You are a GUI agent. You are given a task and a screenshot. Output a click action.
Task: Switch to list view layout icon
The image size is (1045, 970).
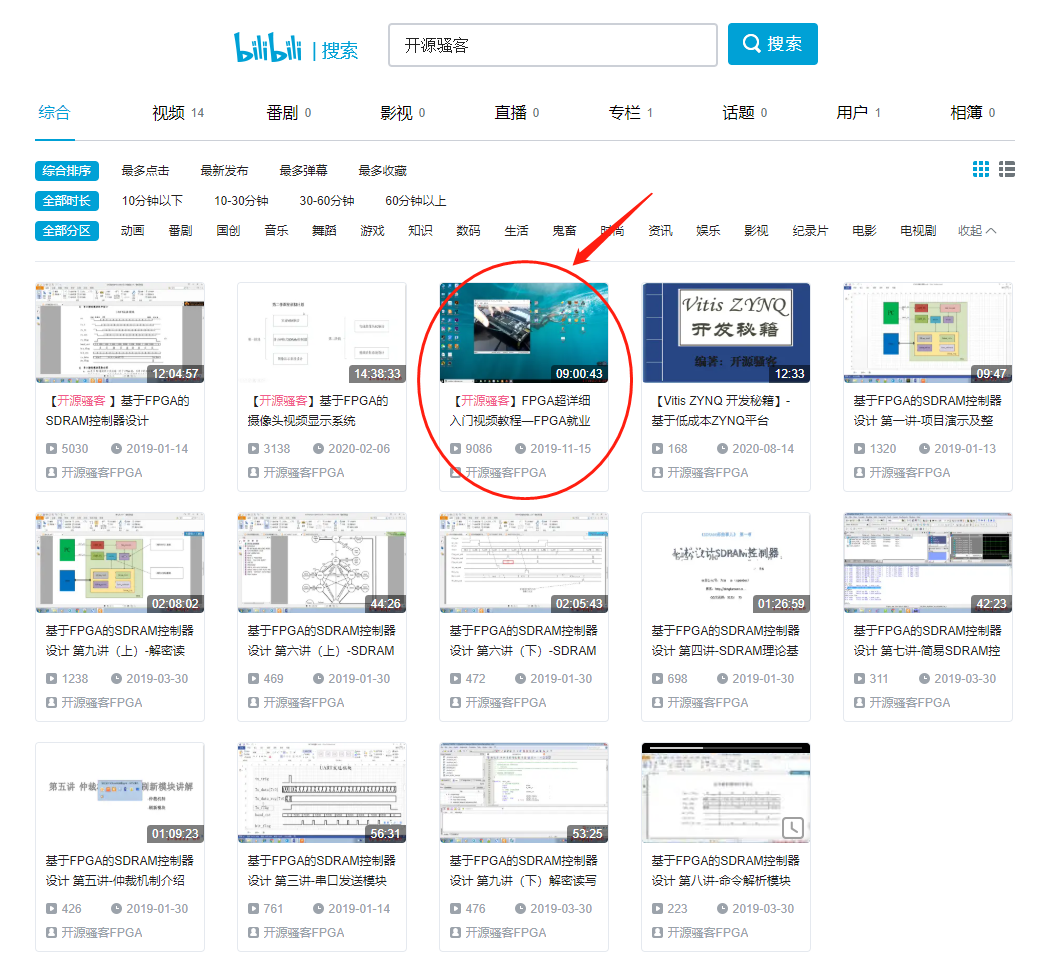coord(1006,169)
